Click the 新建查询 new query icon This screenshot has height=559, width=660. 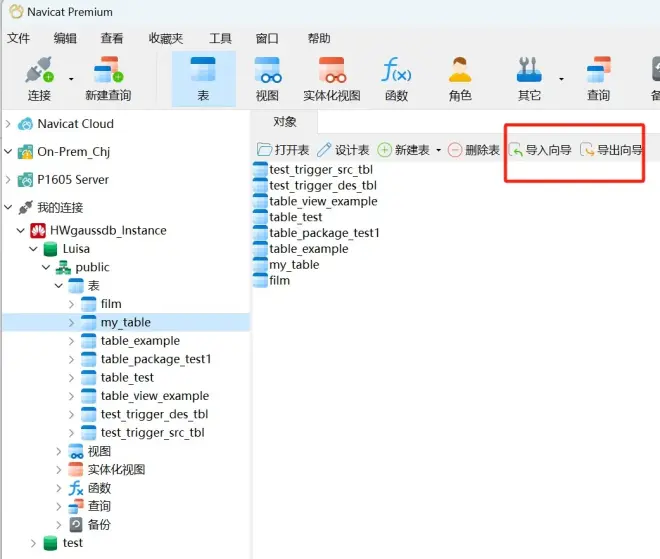108,78
